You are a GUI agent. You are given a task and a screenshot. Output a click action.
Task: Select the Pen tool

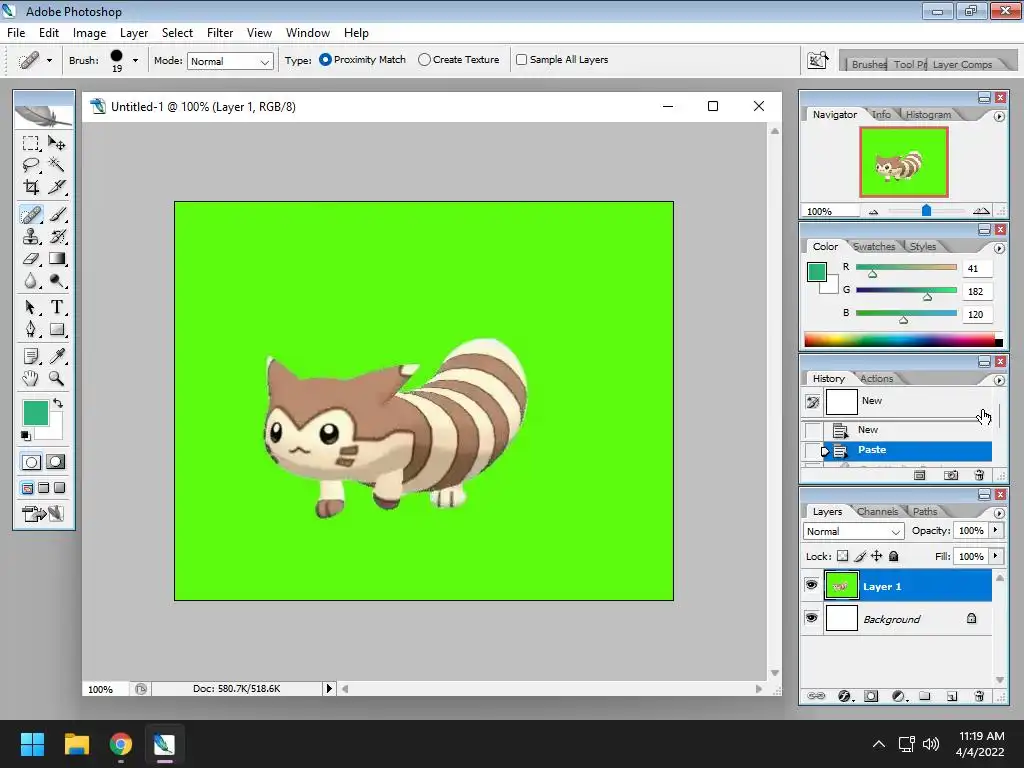click(30, 329)
